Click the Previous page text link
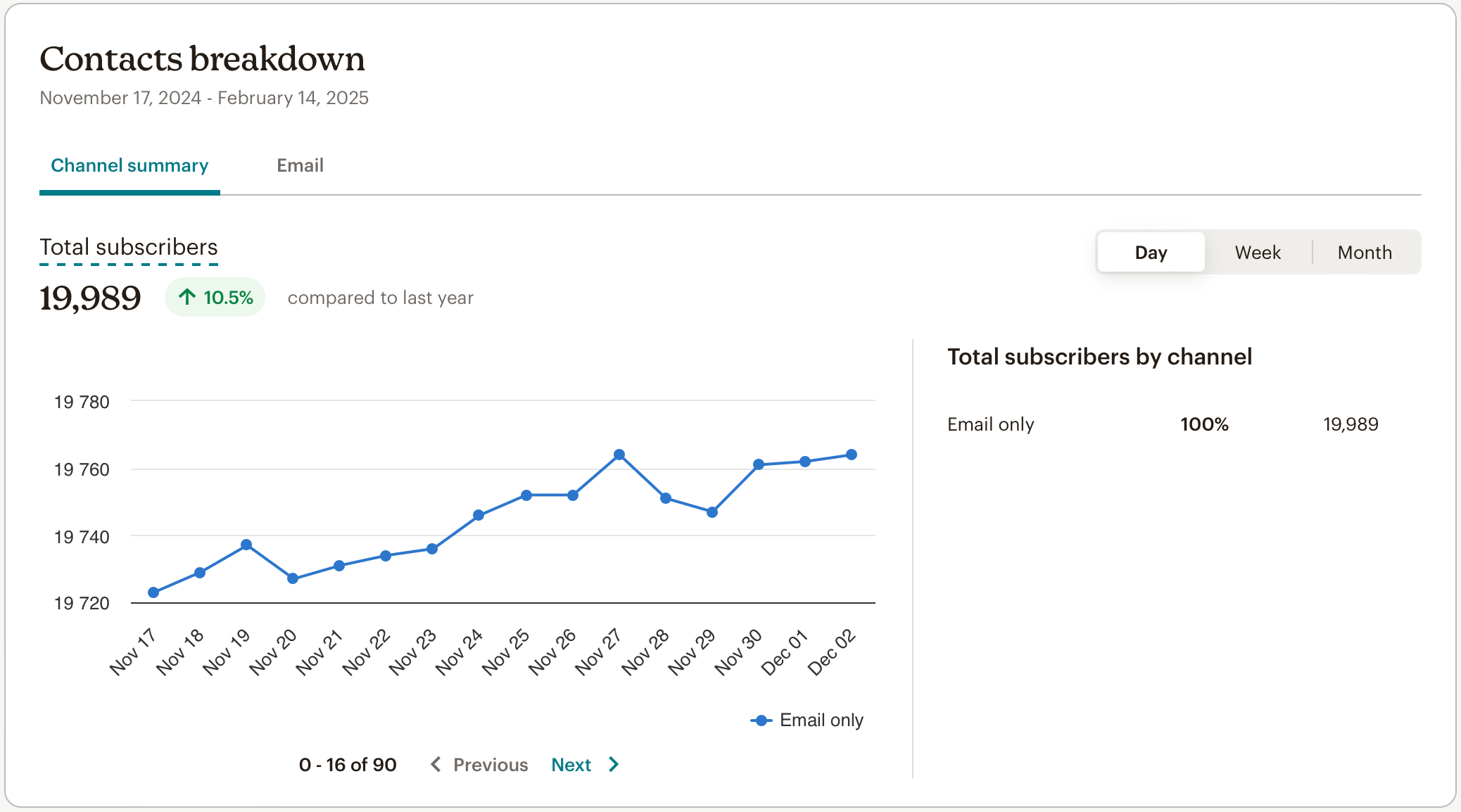This screenshot has height=812, width=1461. pyautogui.click(x=491, y=764)
